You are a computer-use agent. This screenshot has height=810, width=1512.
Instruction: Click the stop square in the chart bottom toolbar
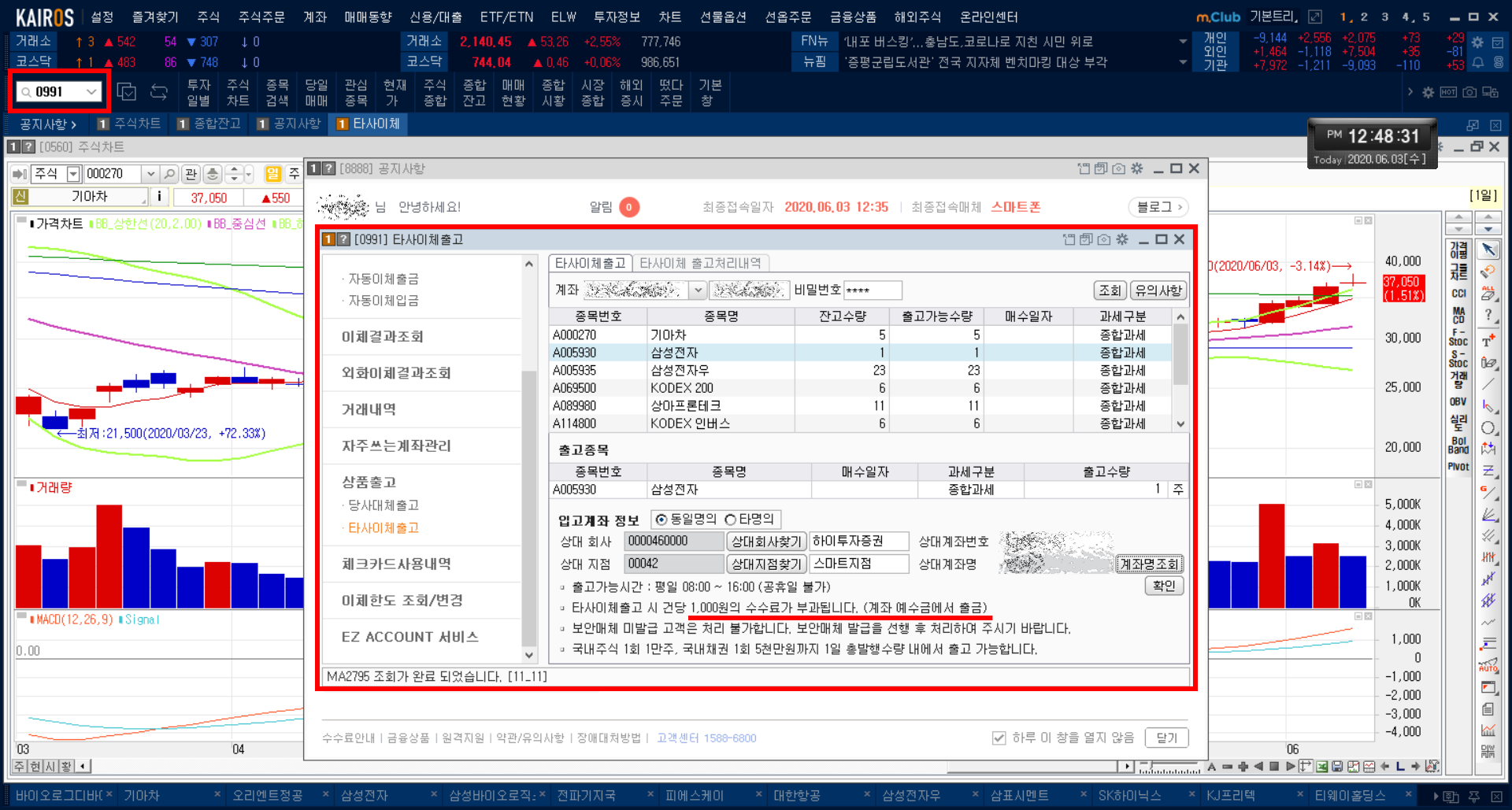1274,767
